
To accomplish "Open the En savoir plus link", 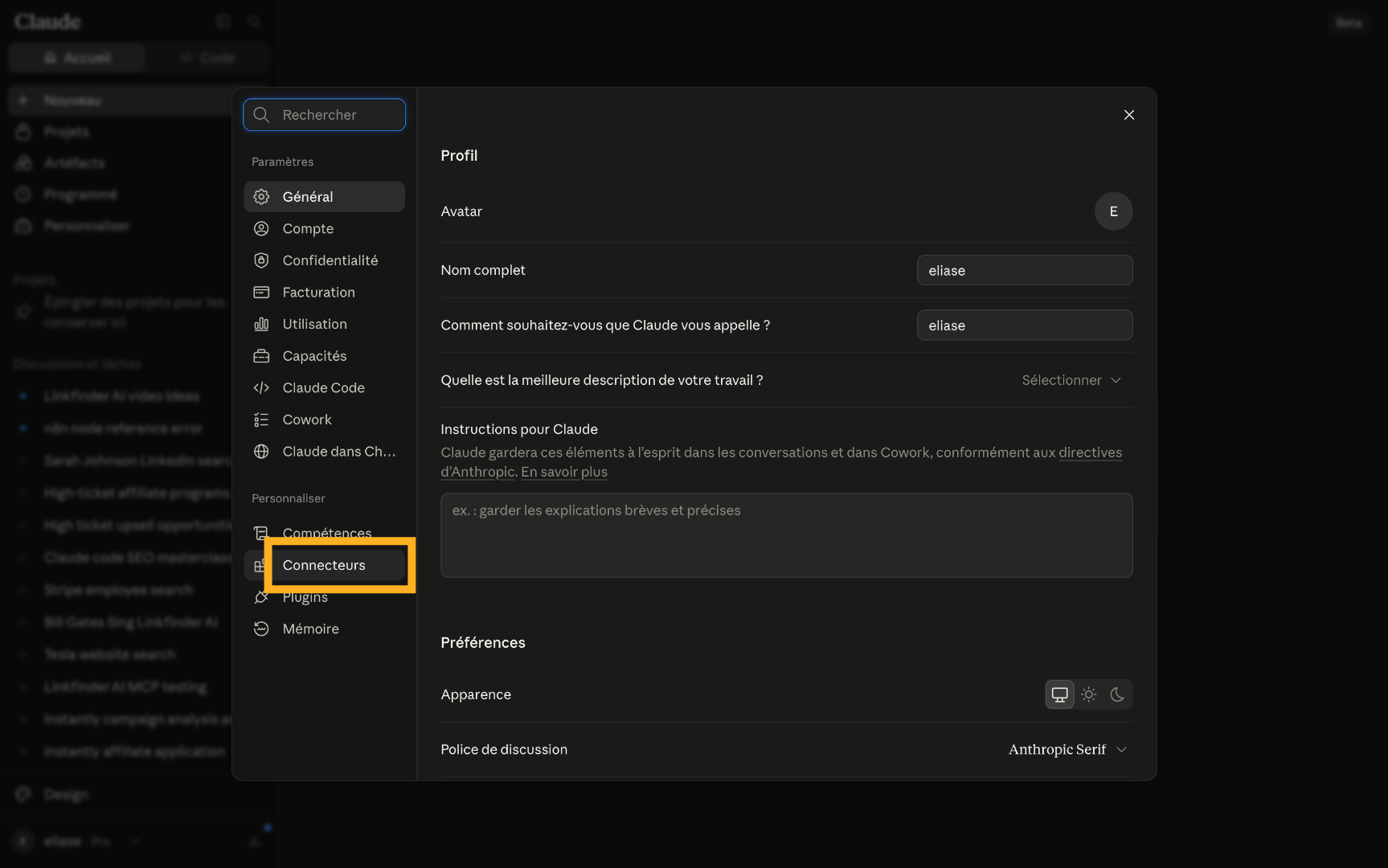I will point(564,472).
